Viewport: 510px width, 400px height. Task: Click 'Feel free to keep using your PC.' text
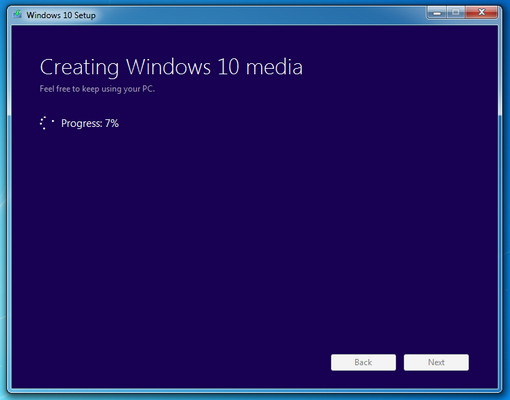[x=97, y=89]
